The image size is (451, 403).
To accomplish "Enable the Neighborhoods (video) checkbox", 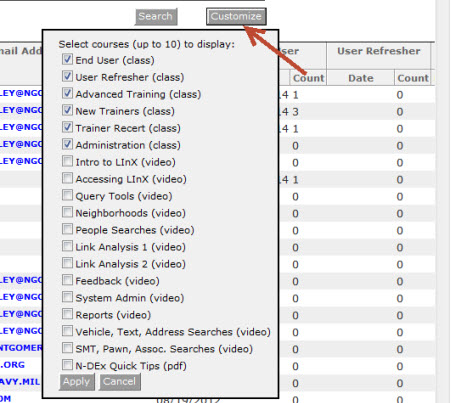I will tap(67, 213).
